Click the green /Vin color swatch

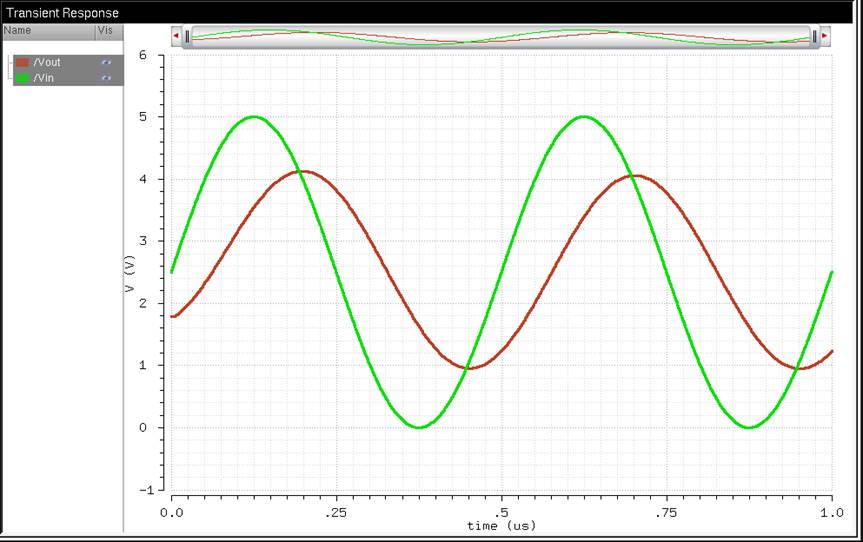click(22, 77)
